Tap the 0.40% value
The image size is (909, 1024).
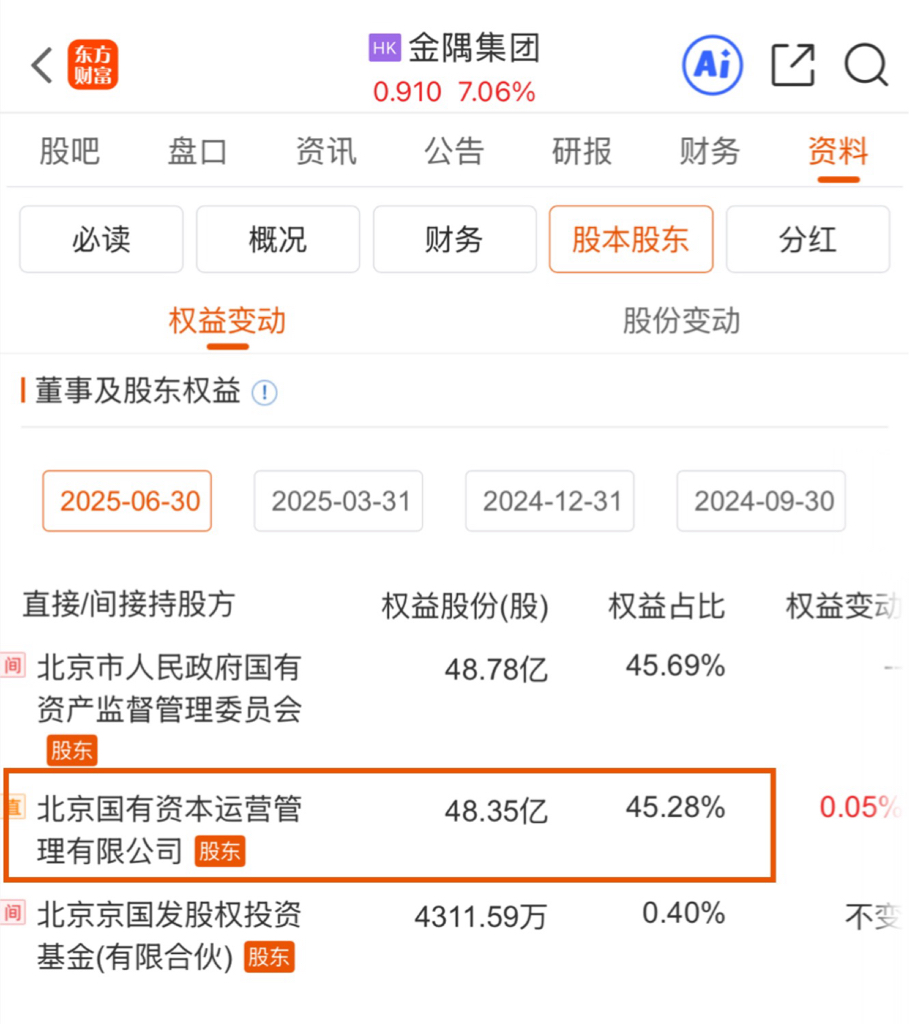tap(684, 913)
